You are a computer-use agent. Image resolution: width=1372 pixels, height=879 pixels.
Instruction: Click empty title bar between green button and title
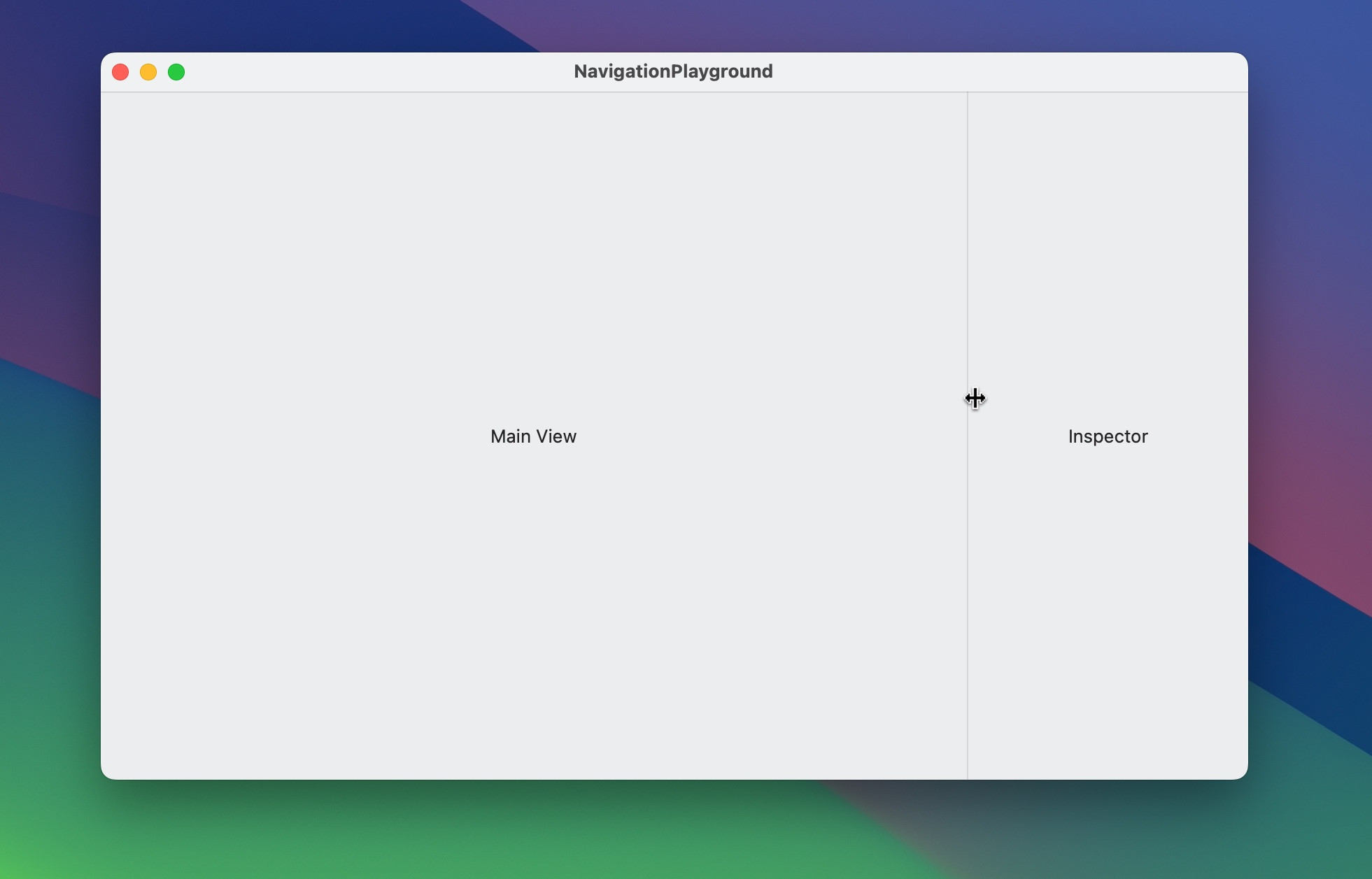click(x=378, y=72)
